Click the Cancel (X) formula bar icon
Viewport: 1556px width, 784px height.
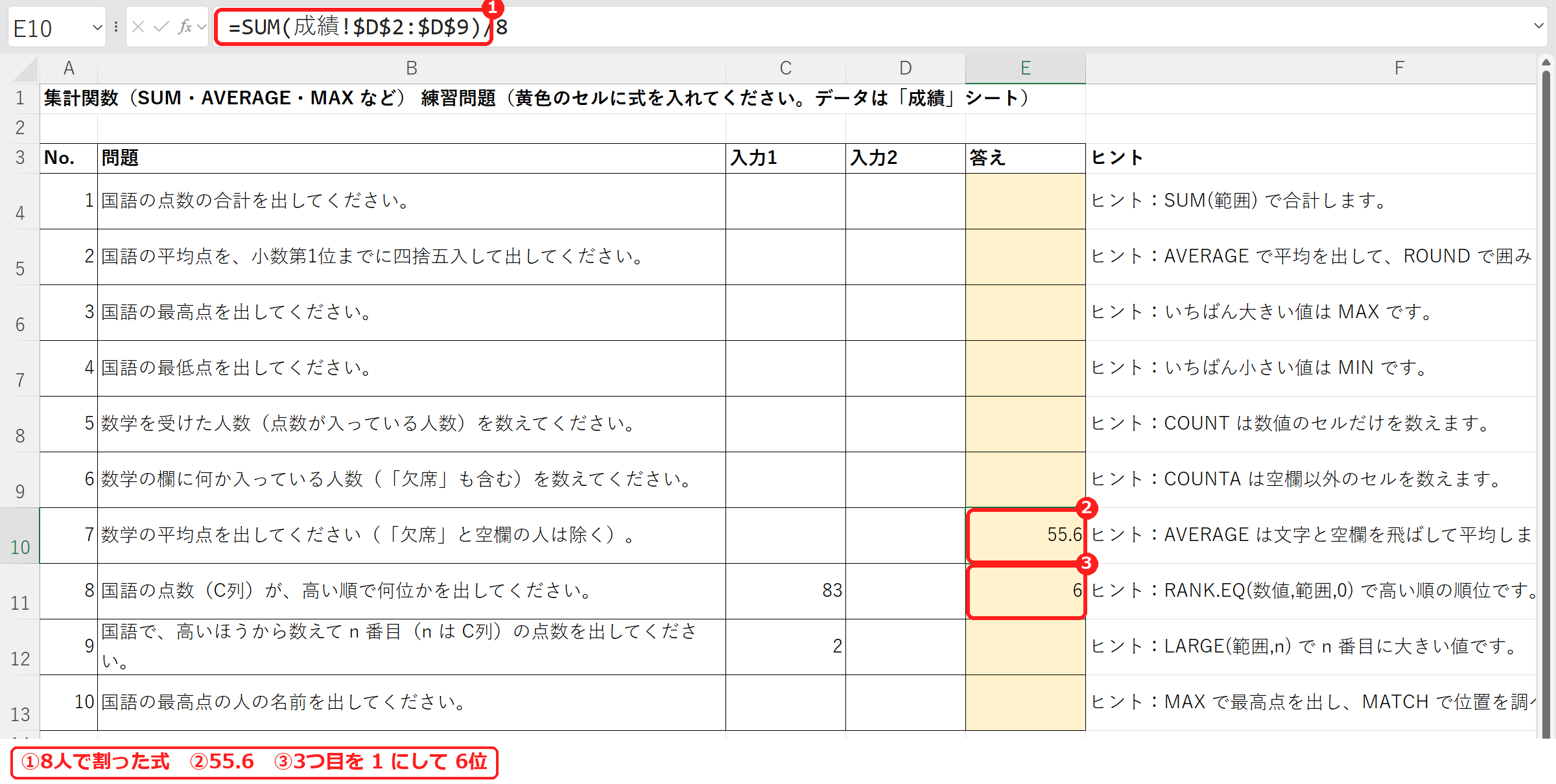(x=137, y=27)
